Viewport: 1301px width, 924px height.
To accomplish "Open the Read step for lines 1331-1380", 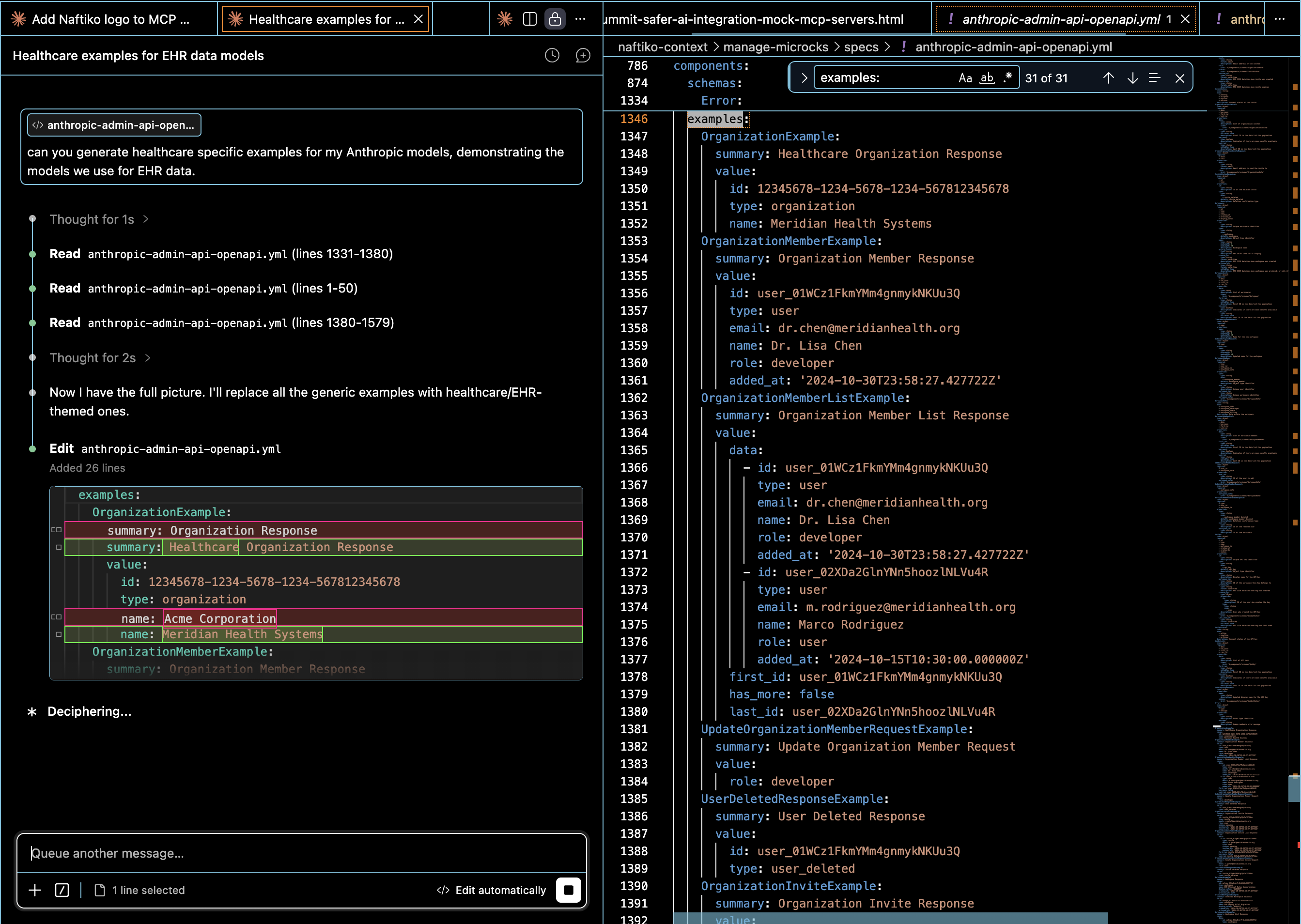I will click(221, 254).
